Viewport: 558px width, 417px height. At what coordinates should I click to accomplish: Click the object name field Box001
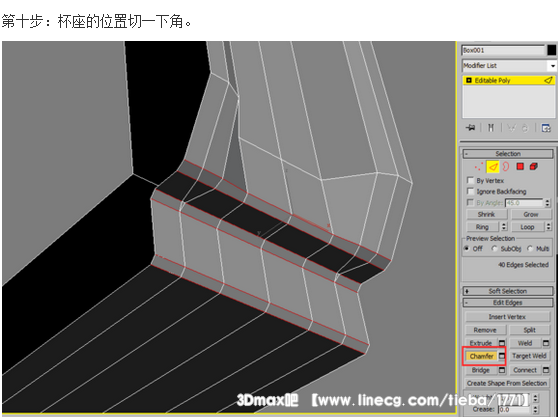pos(503,50)
